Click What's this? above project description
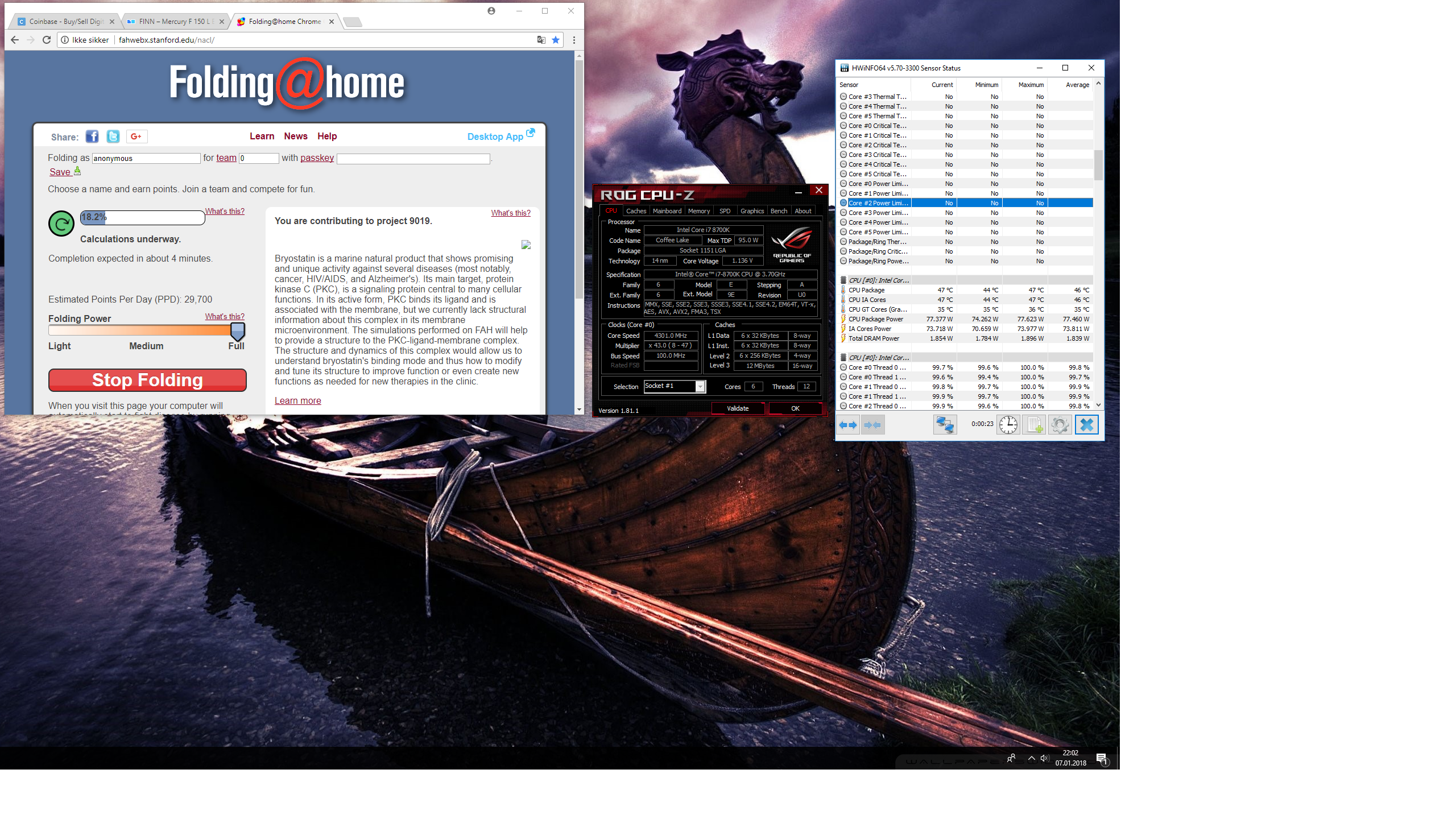1456x819 pixels. pyautogui.click(x=511, y=213)
